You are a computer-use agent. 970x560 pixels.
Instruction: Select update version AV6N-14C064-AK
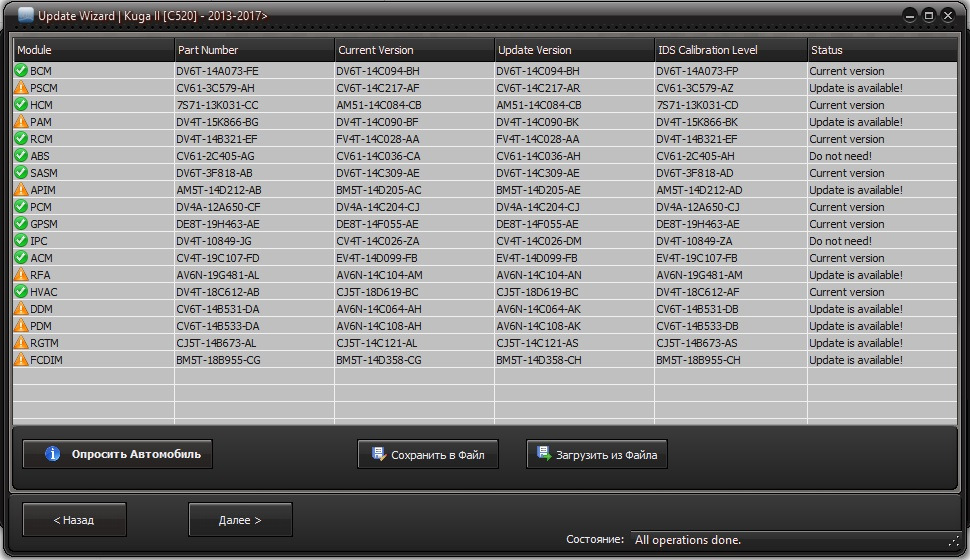point(538,309)
